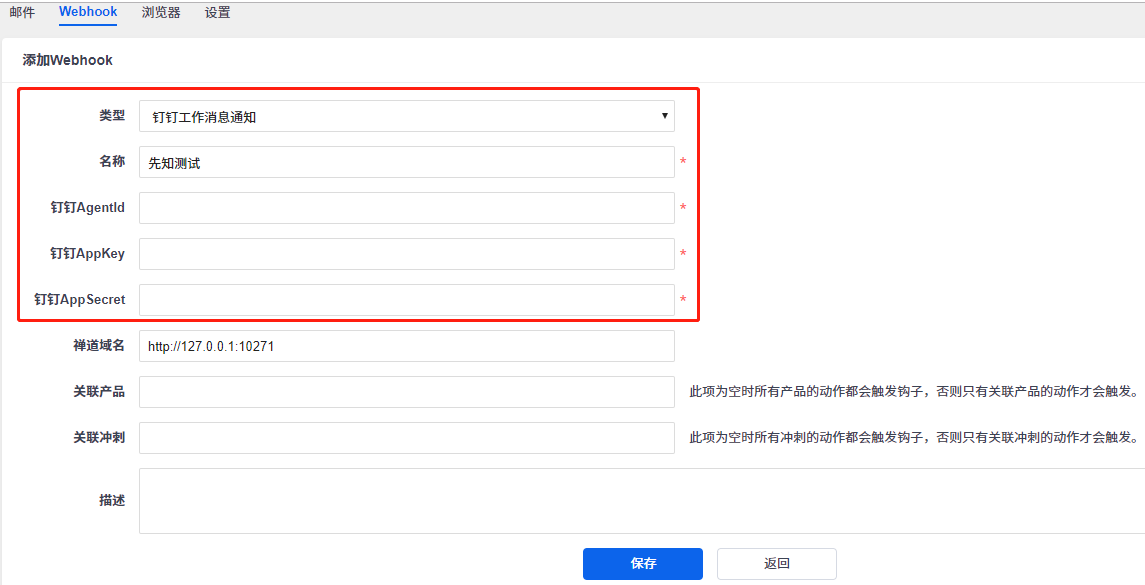The width and height of the screenshot is (1145, 585).
Task: Click the 关联冲刺 hint about 所有冲刺的动作
Action: [914, 437]
